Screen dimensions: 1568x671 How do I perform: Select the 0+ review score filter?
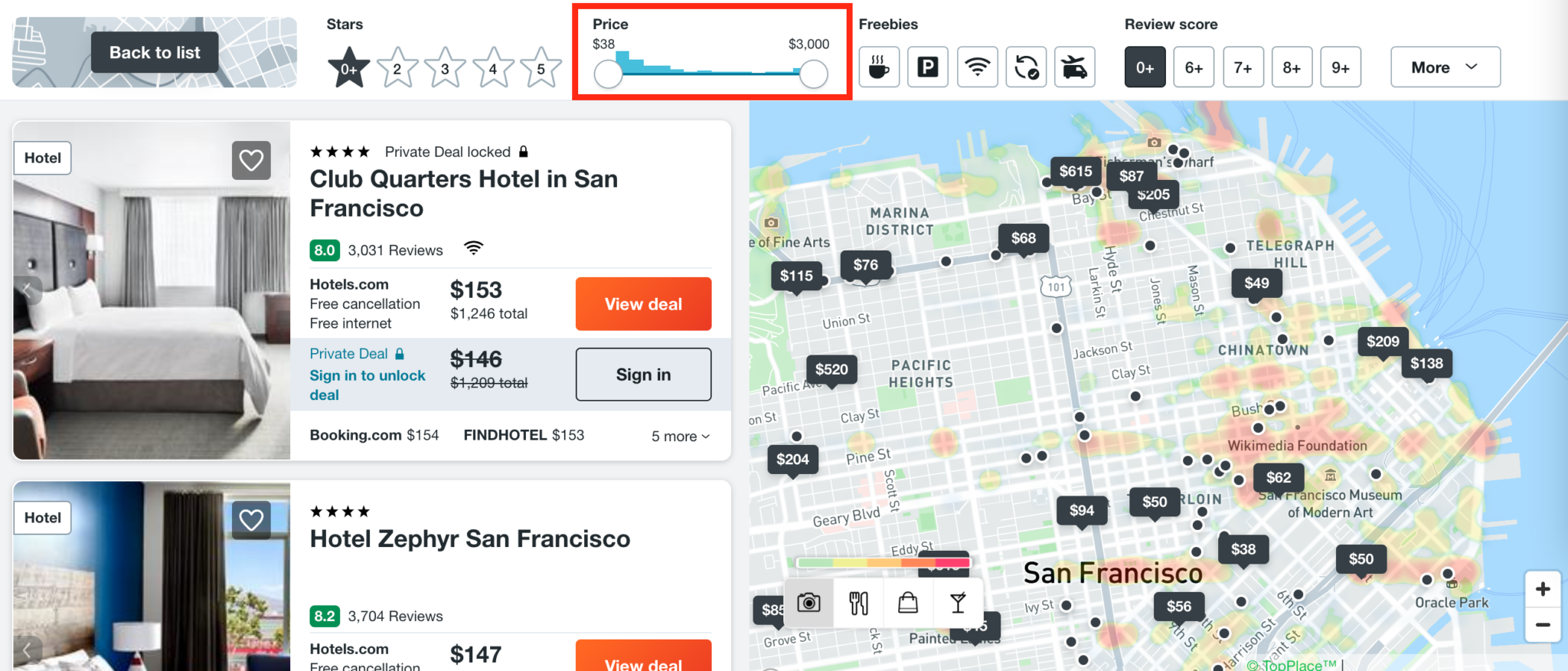[1145, 67]
